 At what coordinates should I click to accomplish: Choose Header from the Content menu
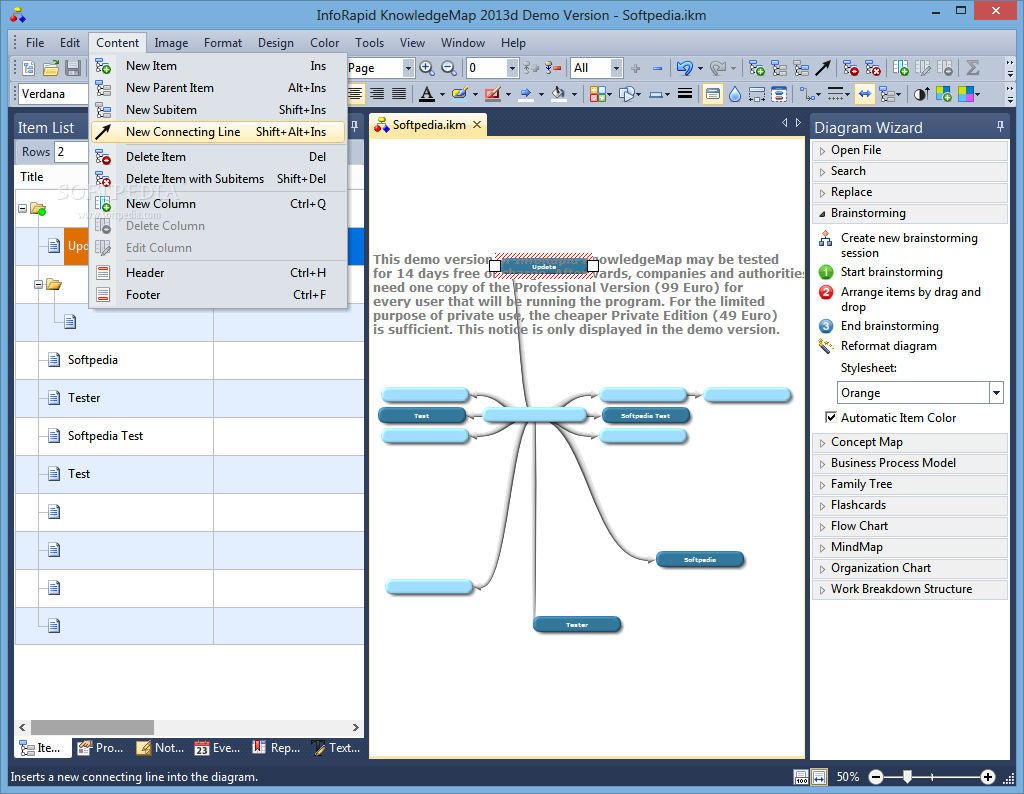(x=218, y=273)
